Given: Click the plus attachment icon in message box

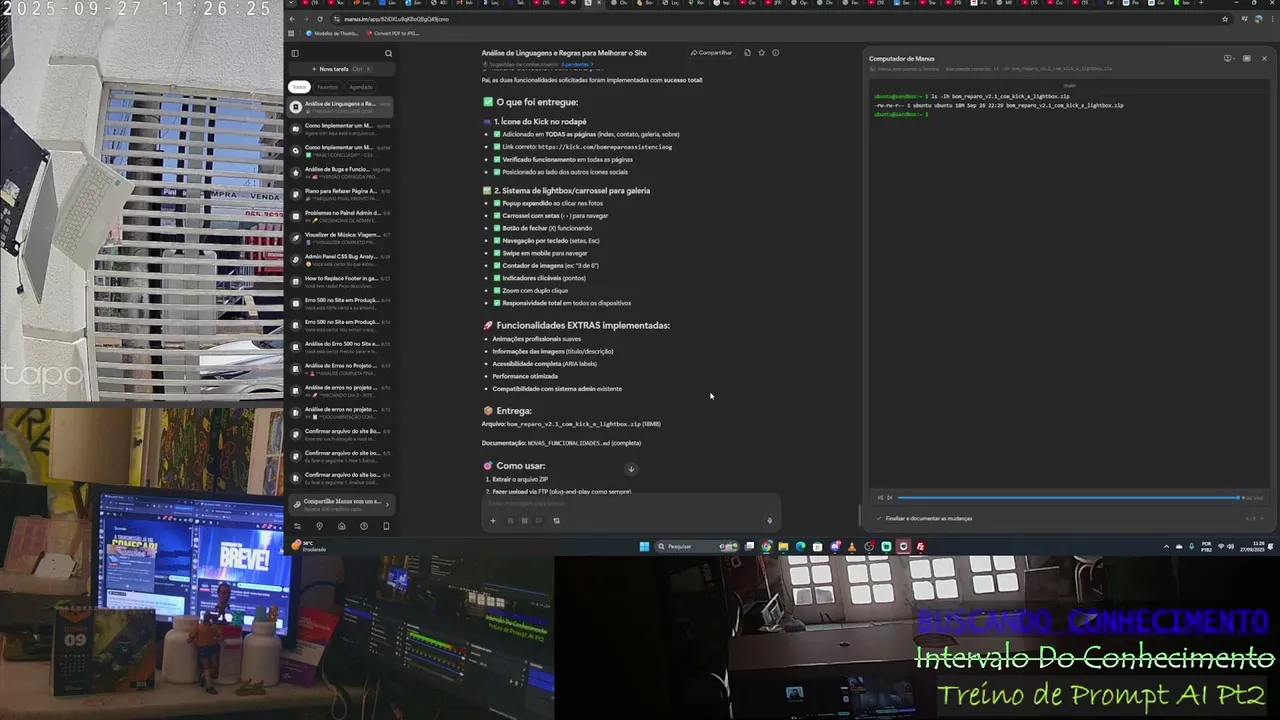Looking at the screenshot, I should point(493,520).
